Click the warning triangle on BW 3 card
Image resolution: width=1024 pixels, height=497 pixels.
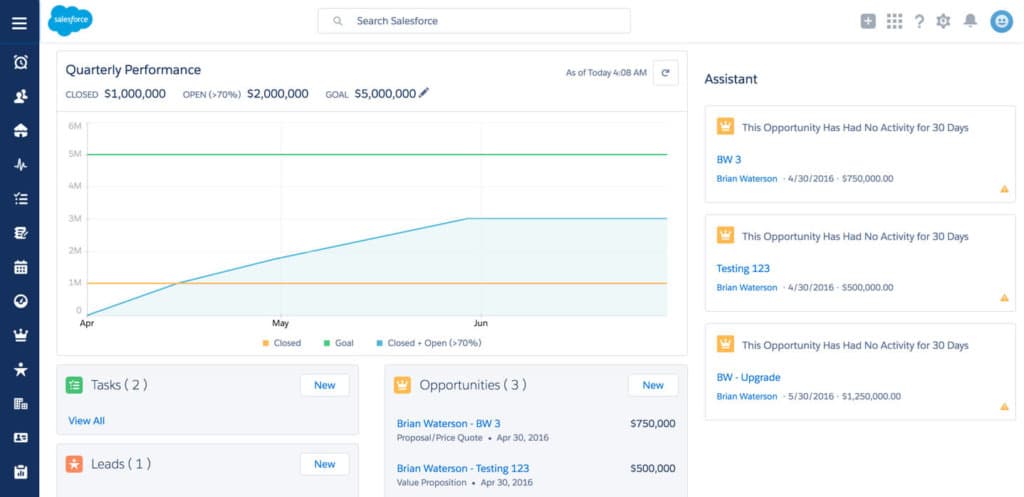tap(1004, 189)
